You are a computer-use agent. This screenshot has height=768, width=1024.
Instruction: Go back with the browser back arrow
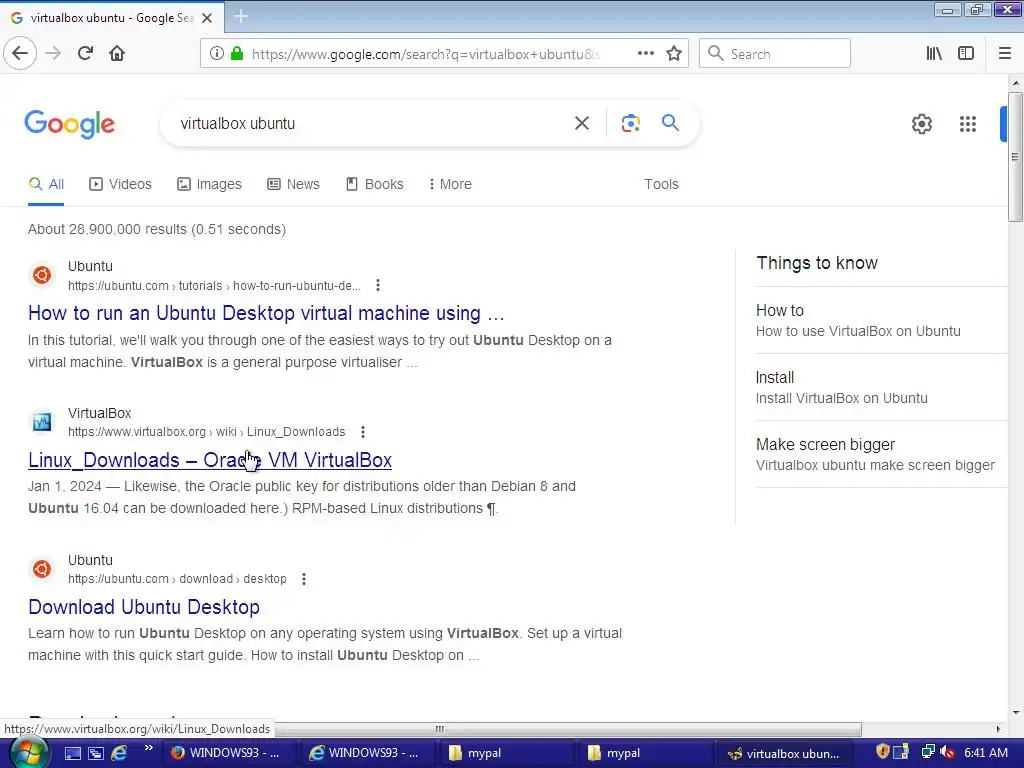point(20,54)
